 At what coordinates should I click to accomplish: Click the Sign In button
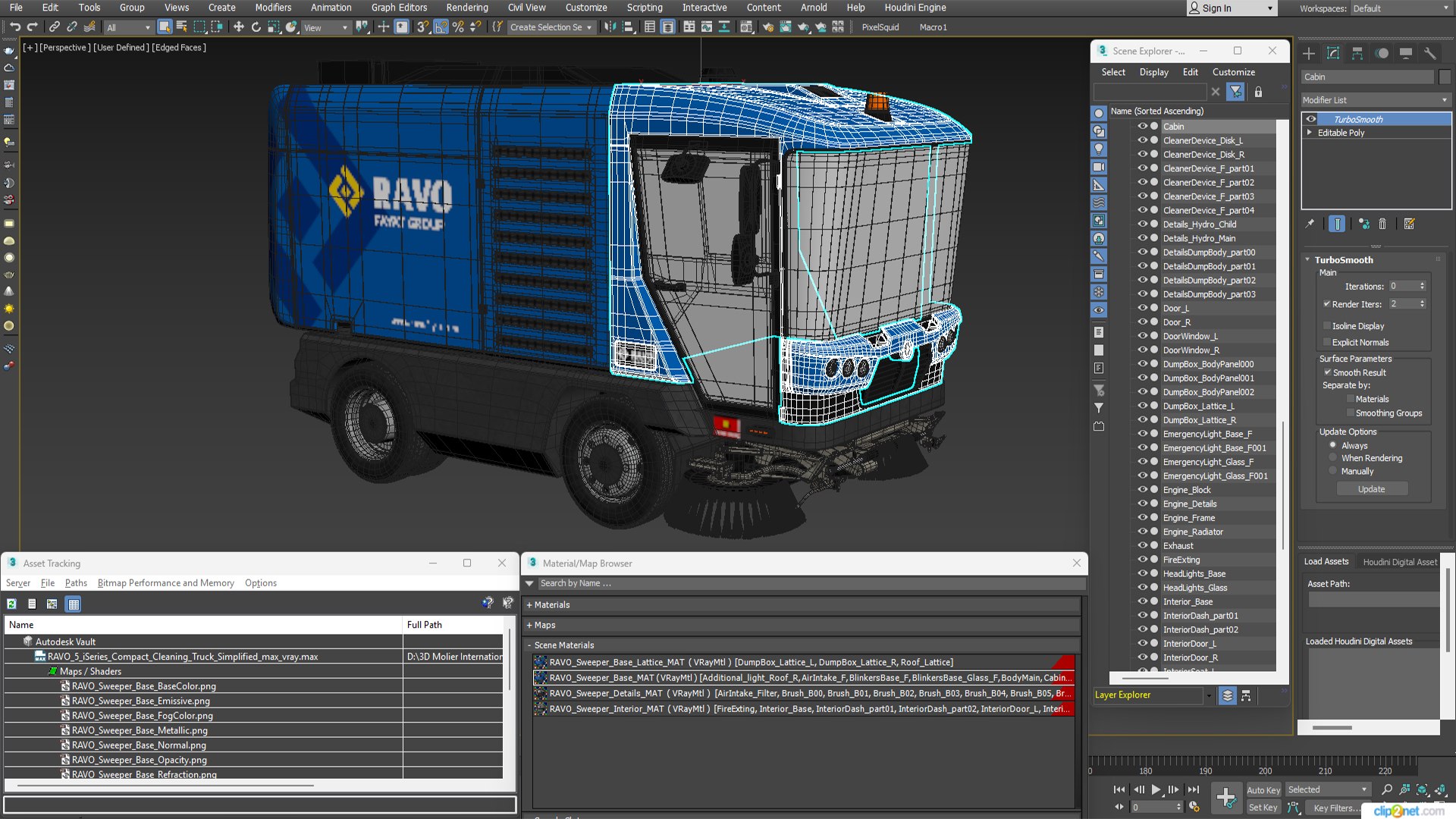tap(1232, 8)
